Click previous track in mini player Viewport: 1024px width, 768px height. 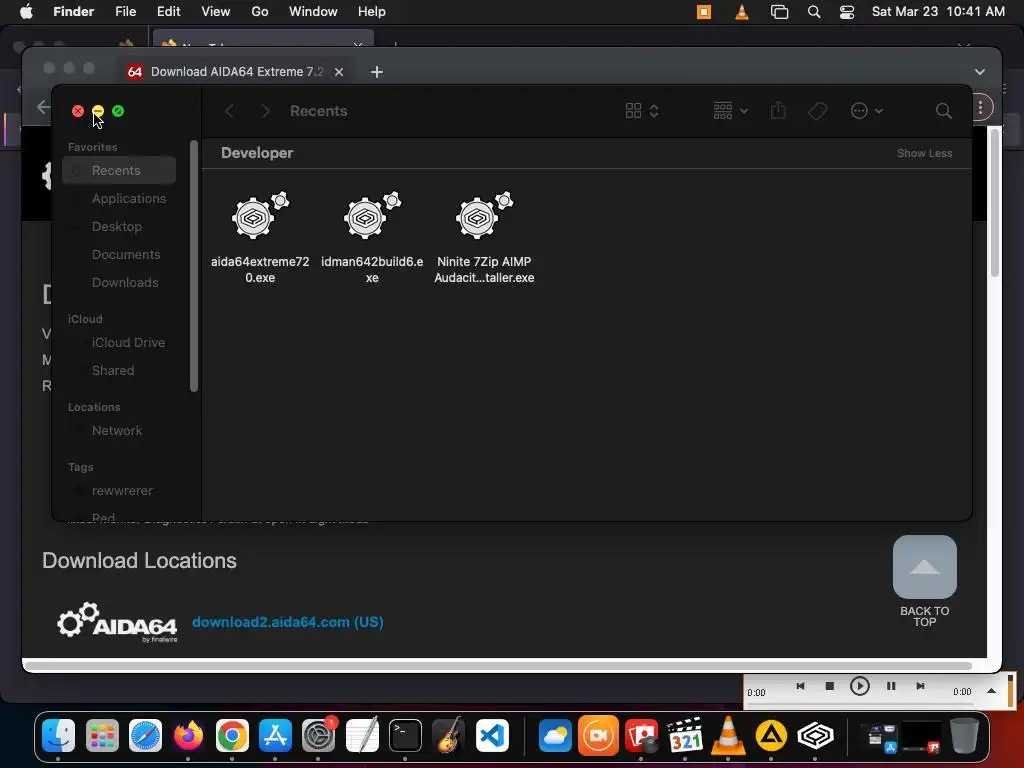point(800,686)
